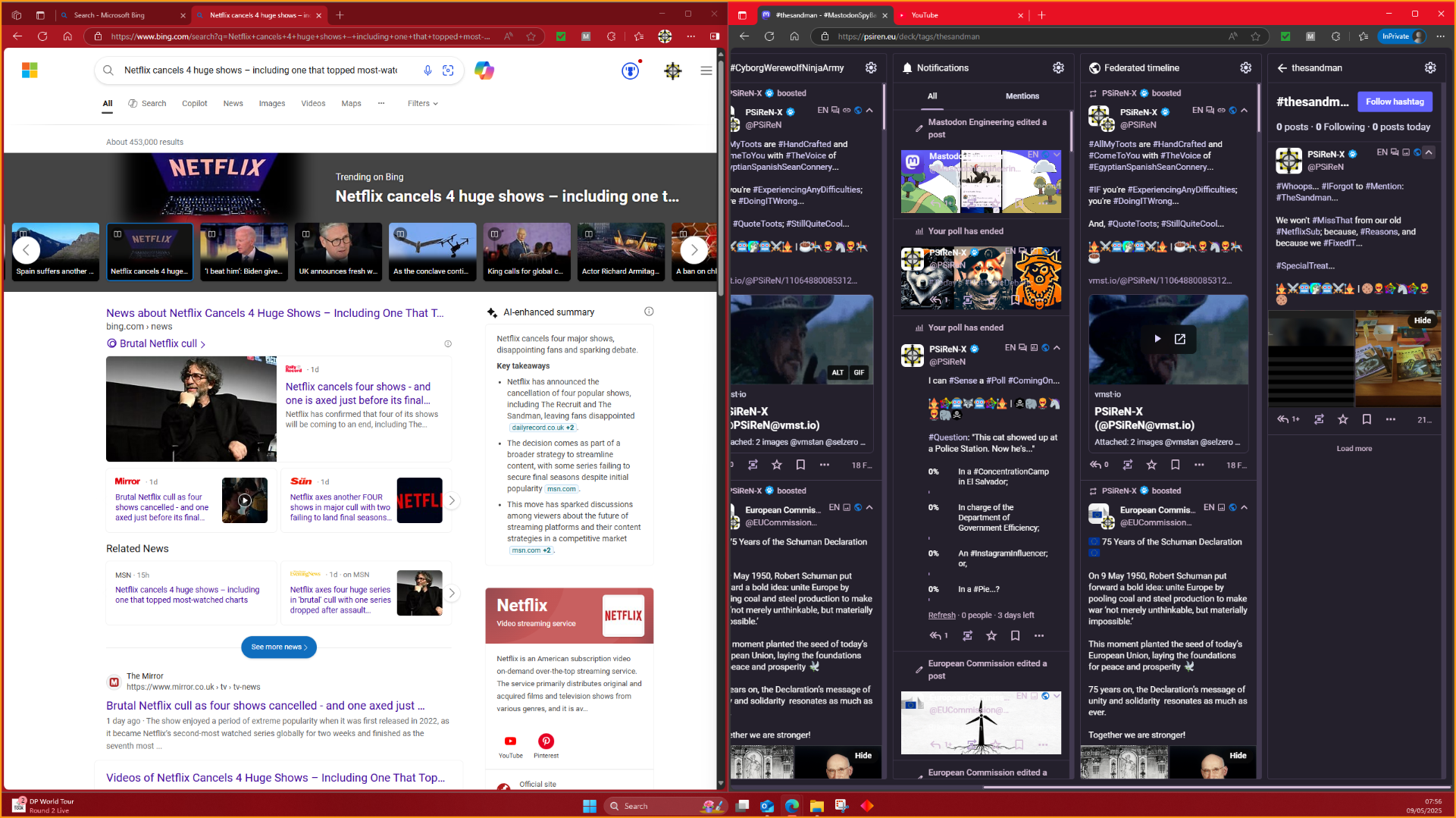Open settings of the thesandman column
This screenshot has width=1456, height=818.
(x=1429, y=68)
